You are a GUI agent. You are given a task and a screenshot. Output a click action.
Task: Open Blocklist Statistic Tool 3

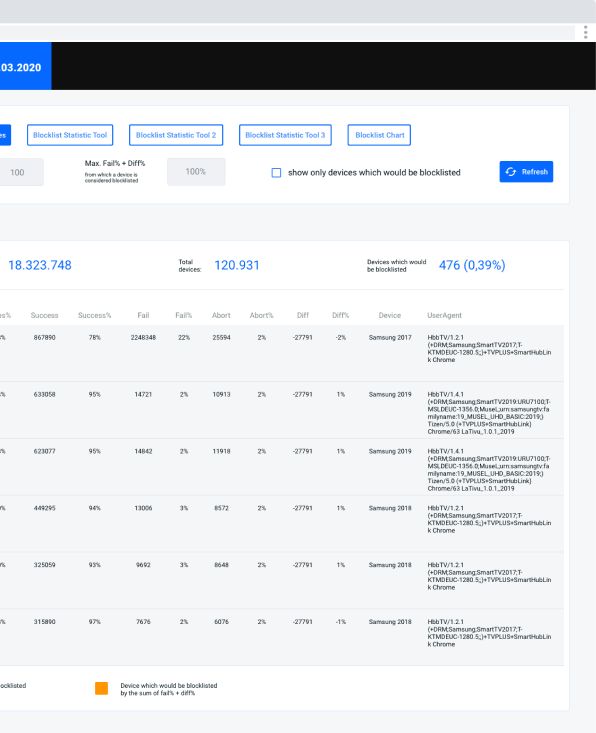(x=285, y=135)
